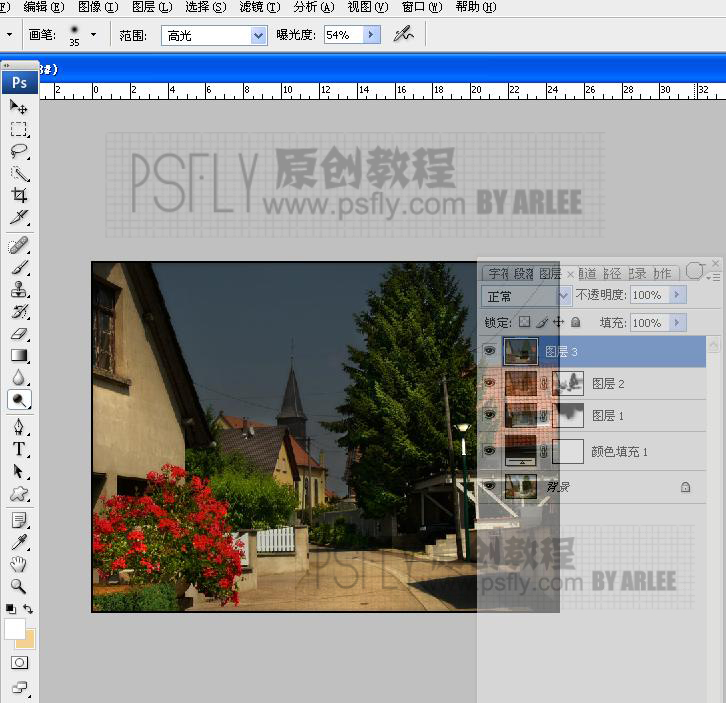Toggle lock all padlock
Screen dimensions: 726x703
[576, 322]
